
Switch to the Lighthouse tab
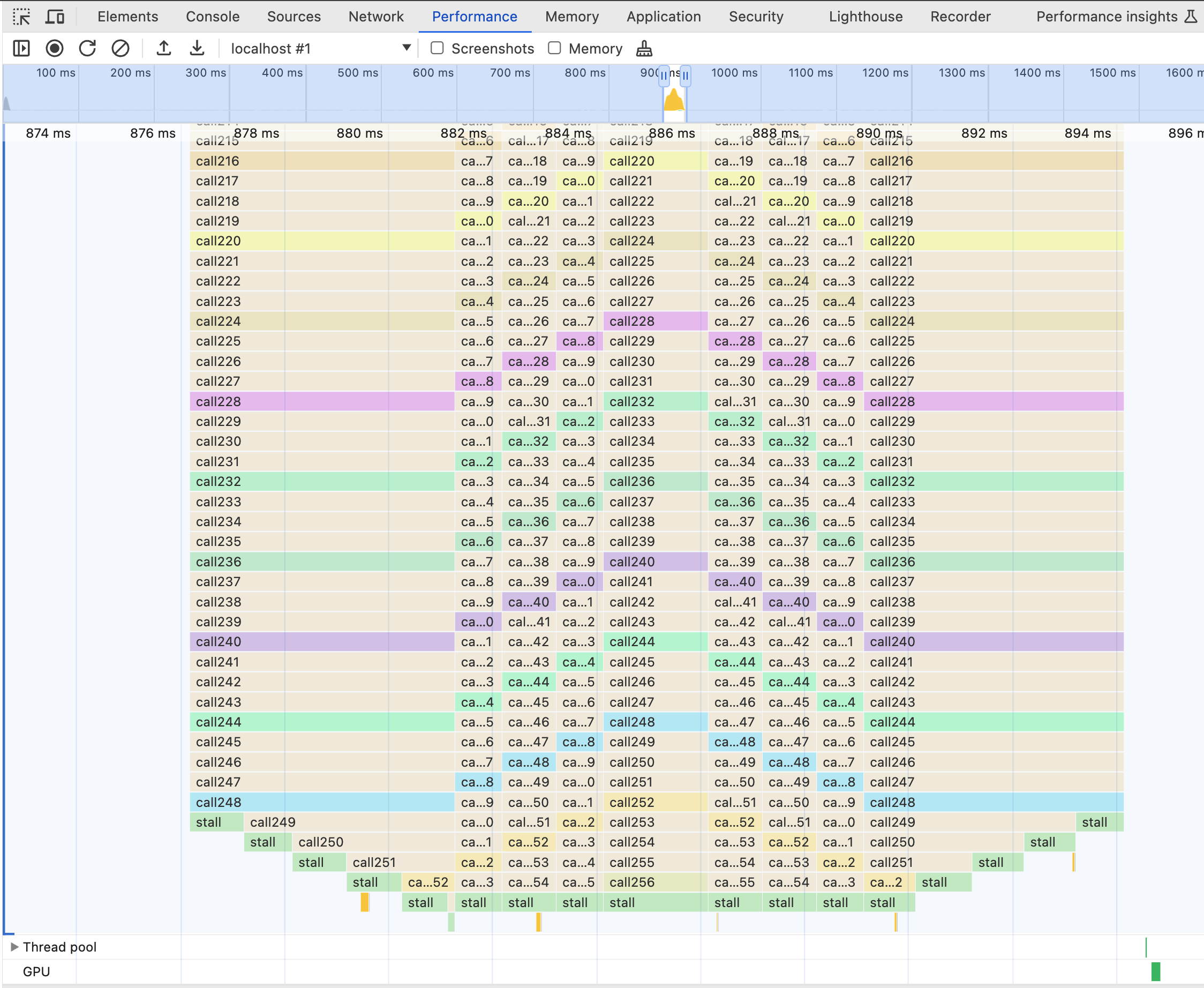pos(866,17)
